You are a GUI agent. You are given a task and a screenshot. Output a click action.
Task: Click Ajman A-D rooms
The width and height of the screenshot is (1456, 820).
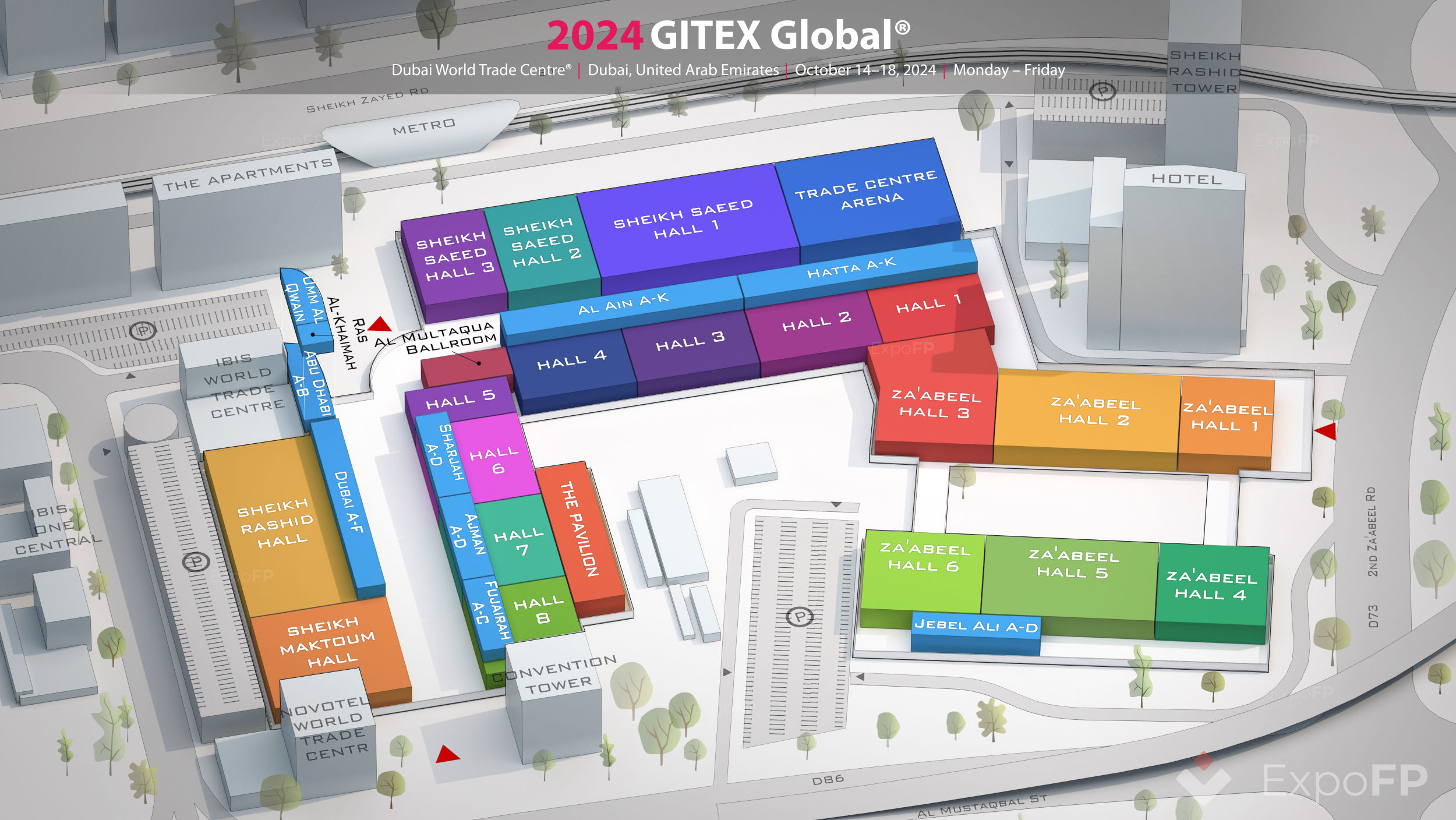point(467,536)
